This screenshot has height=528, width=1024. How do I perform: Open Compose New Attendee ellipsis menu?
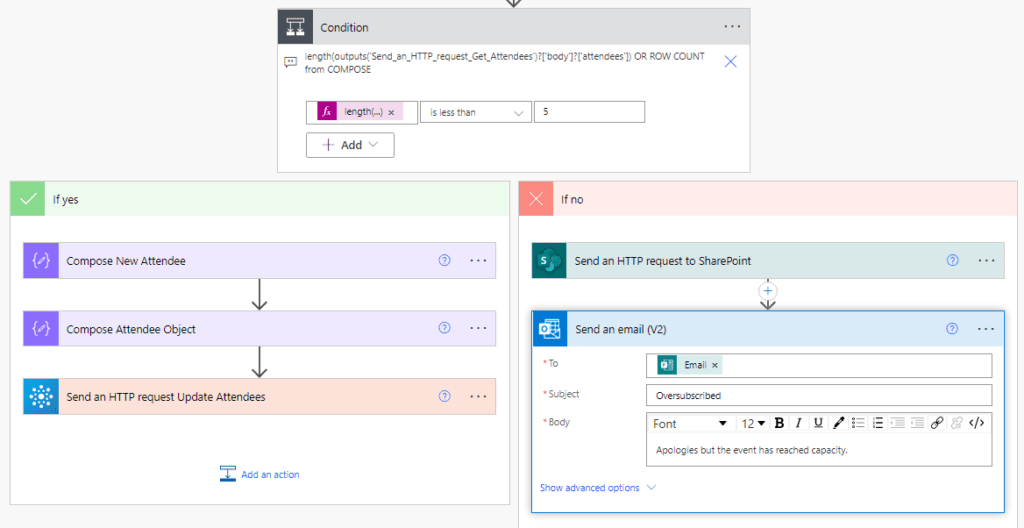tap(479, 260)
